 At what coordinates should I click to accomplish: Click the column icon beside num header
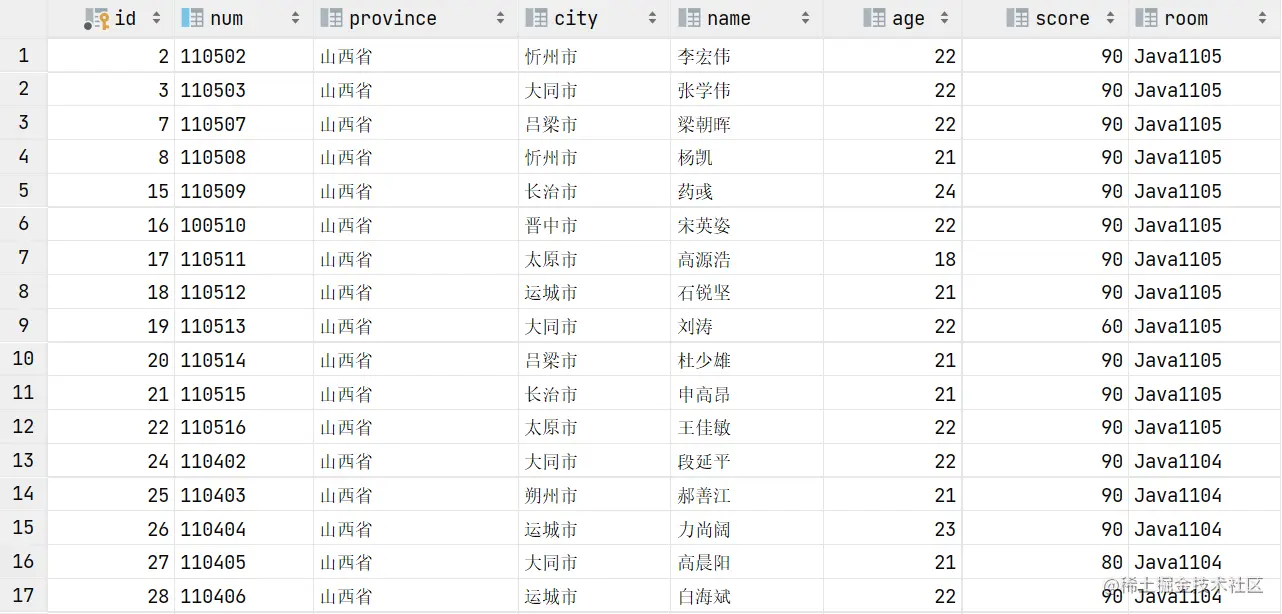click(192, 18)
